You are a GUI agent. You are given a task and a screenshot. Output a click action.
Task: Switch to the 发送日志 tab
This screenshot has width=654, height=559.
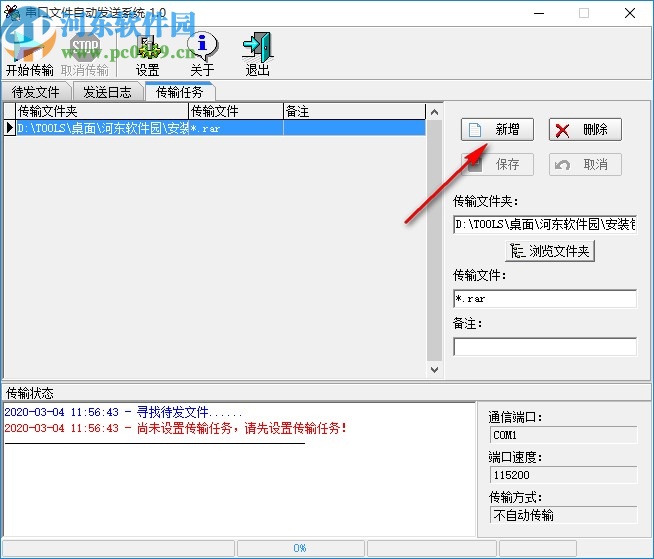tap(107, 92)
